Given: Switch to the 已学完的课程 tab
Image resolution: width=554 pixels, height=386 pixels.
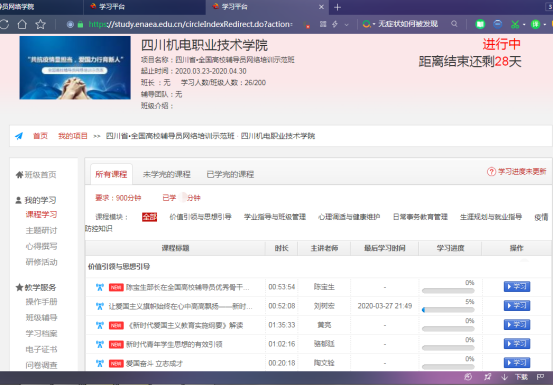Looking at the screenshot, I should (x=230, y=174).
